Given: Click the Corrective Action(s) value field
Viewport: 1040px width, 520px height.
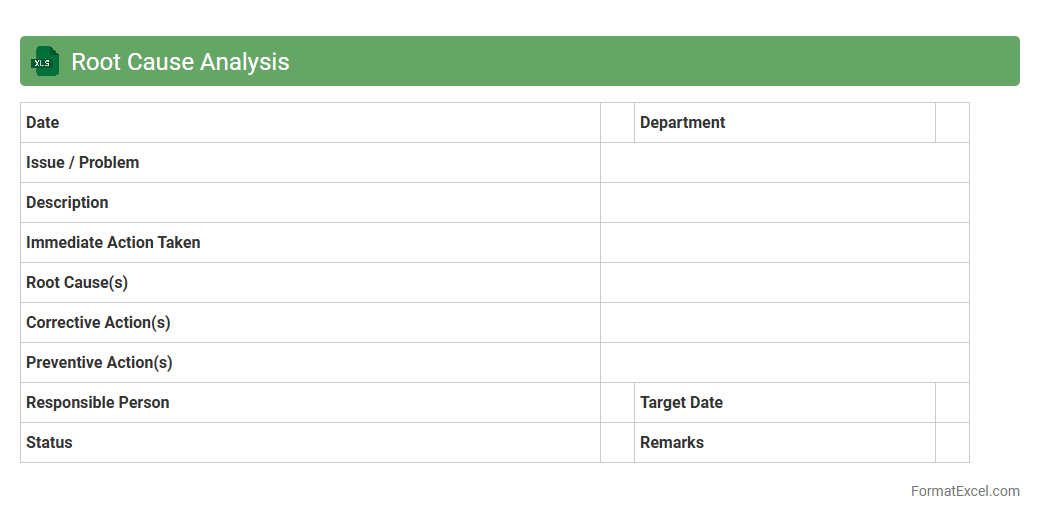Looking at the screenshot, I should point(784,323).
